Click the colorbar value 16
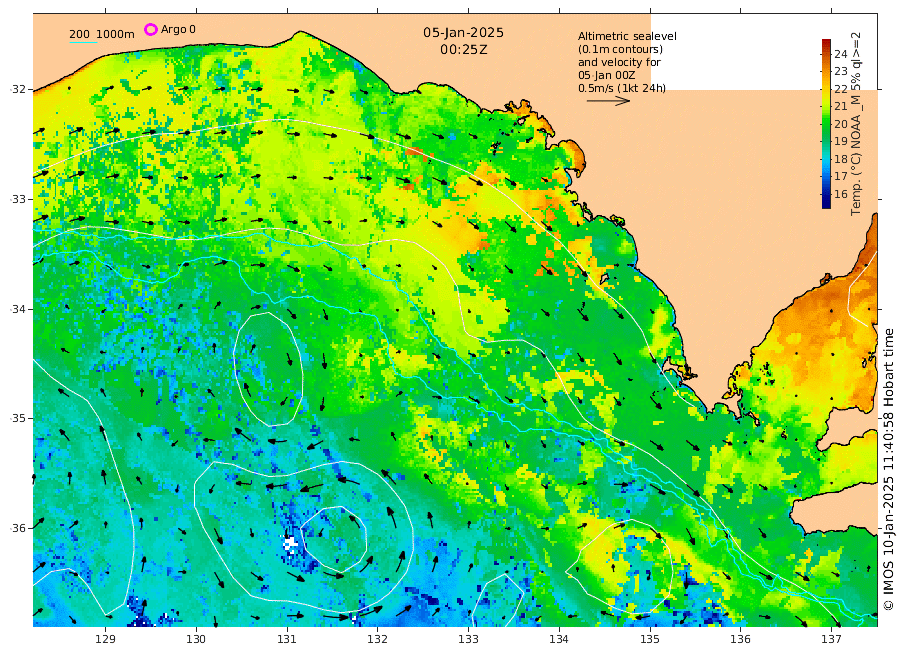900x660 pixels. pos(840,194)
